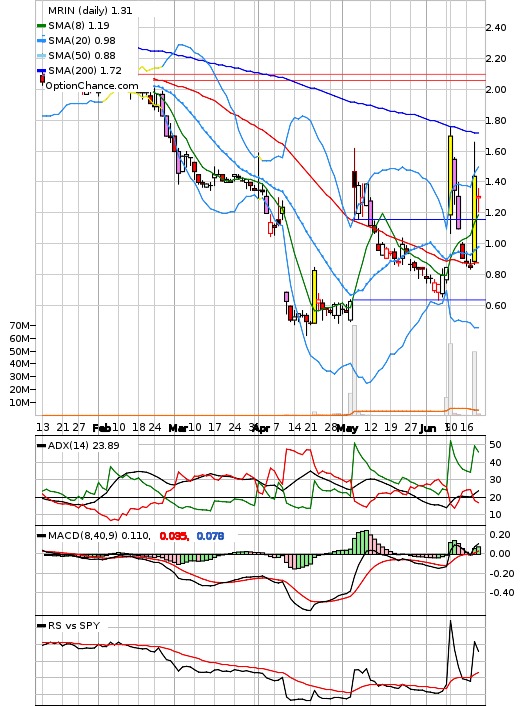Click the 1.60 price axis label
526x706 pixels.
[x=496, y=151]
